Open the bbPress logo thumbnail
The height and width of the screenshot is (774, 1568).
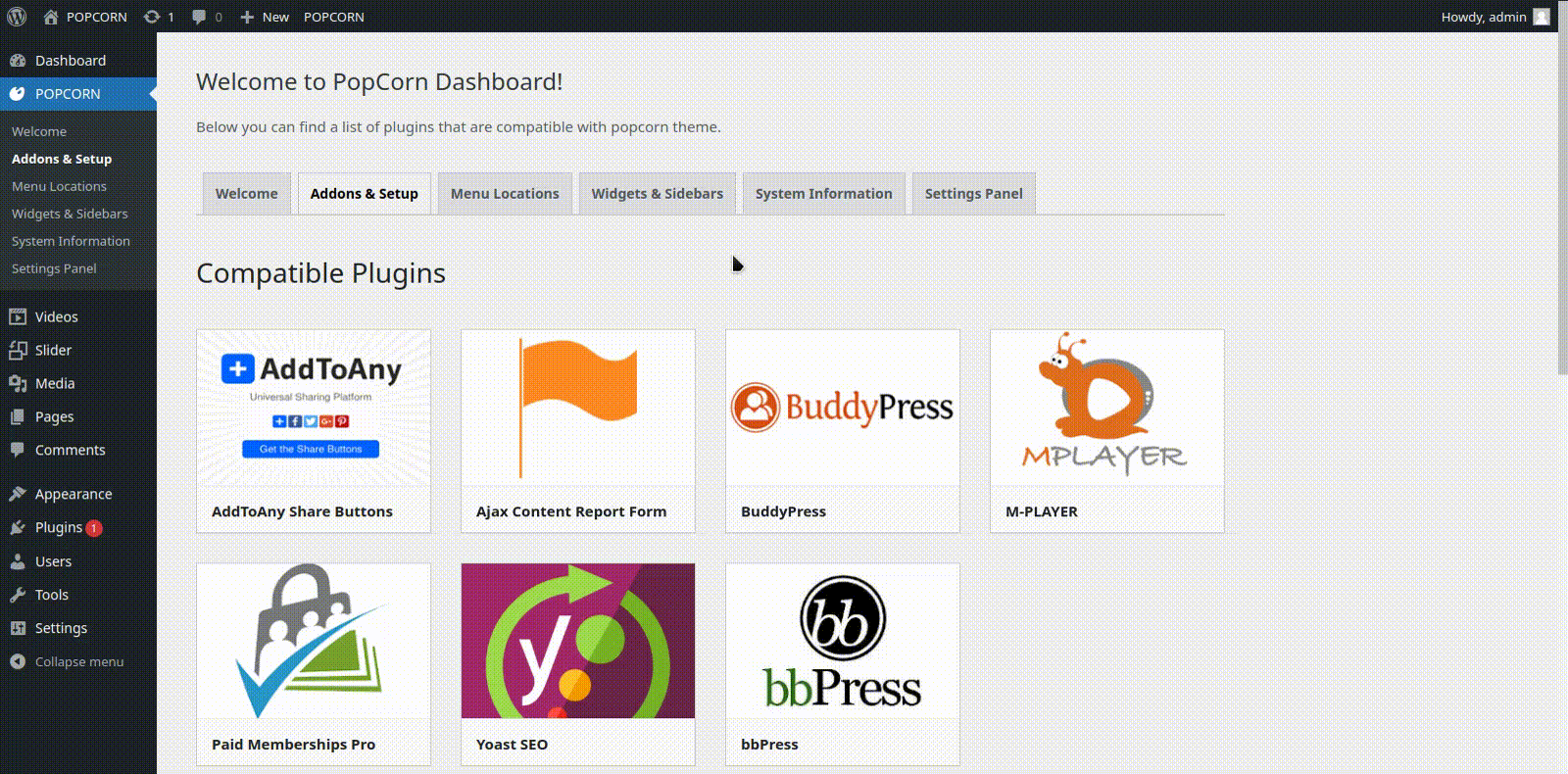click(x=843, y=641)
